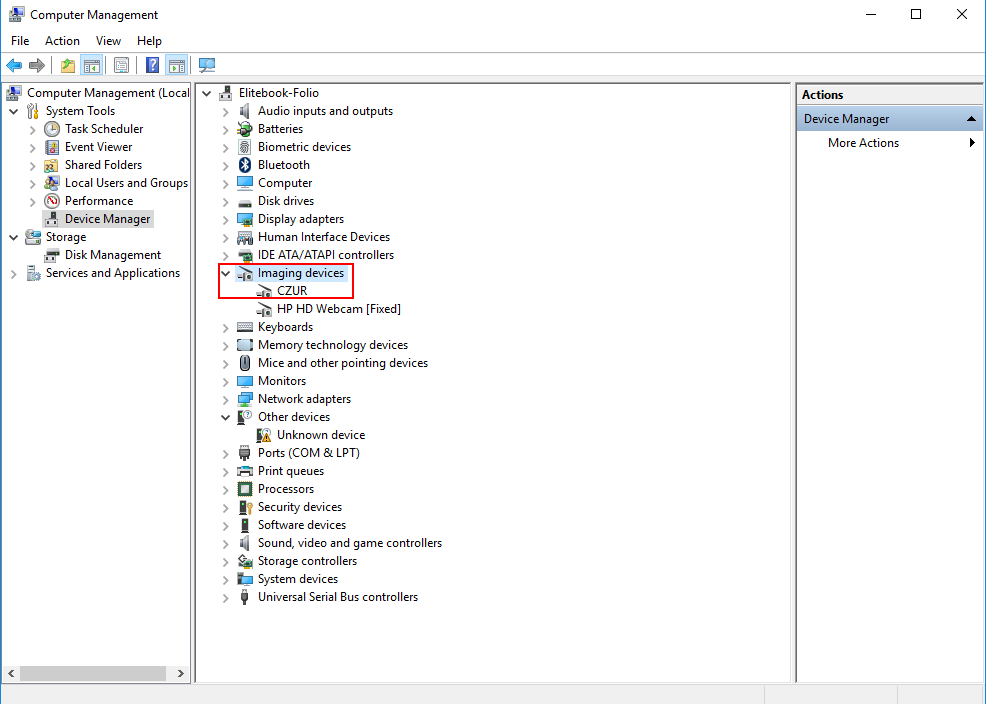Image resolution: width=986 pixels, height=704 pixels.
Task: Select IDE ATA/ATAPI controllers entry
Action: 326,255
